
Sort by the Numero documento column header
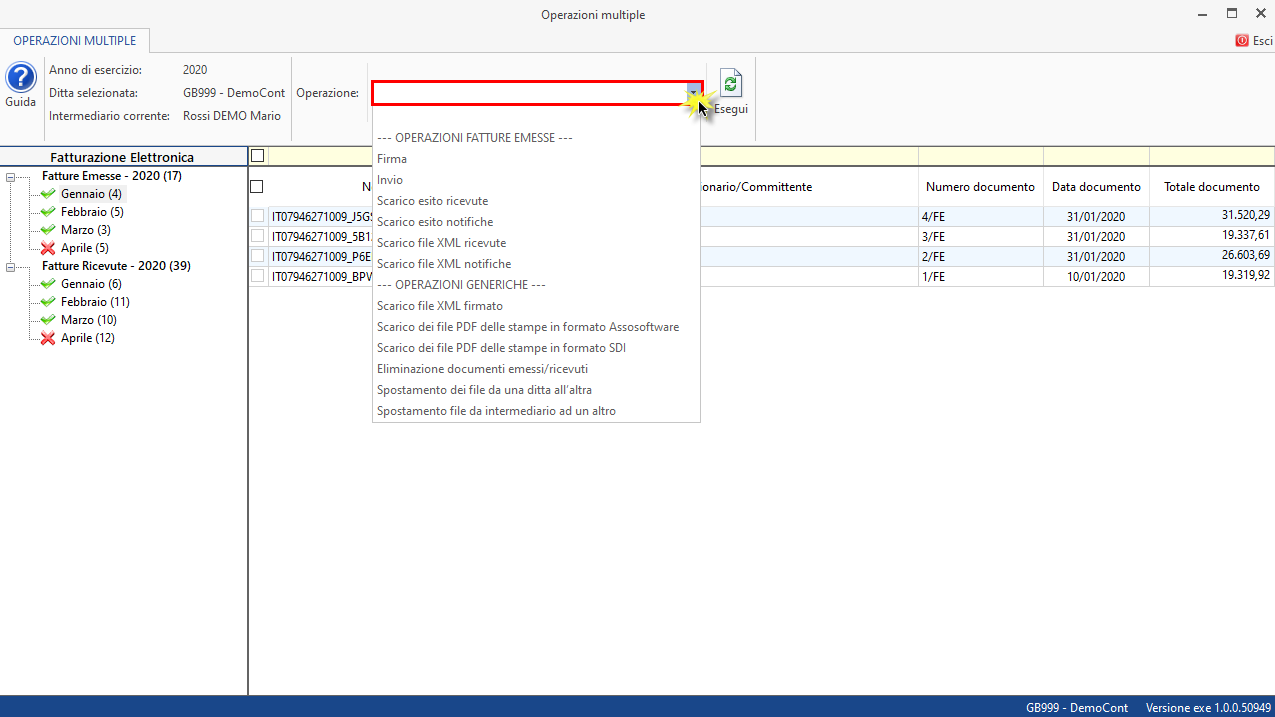(980, 187)
